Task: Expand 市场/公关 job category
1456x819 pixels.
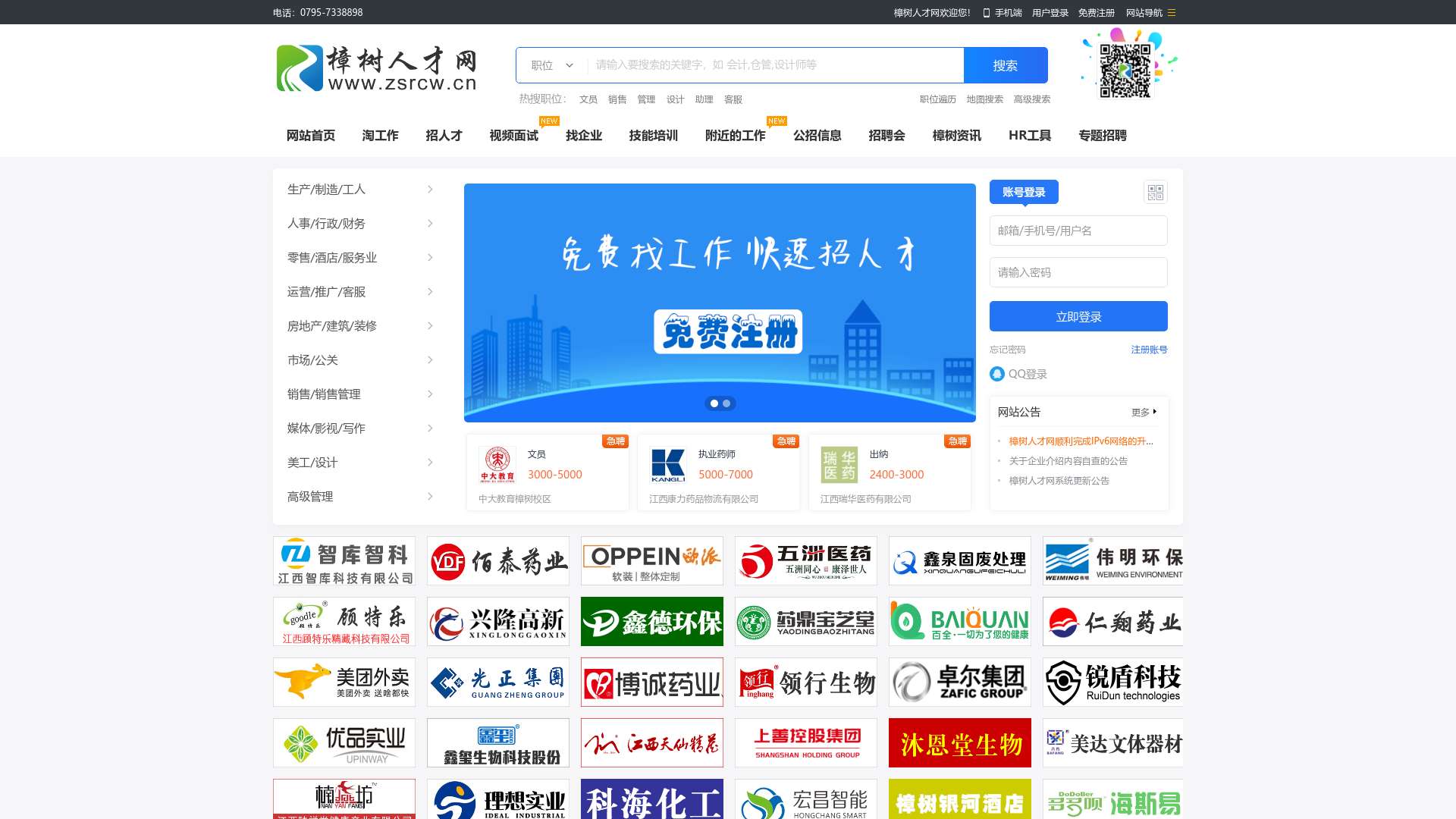Action: (x=360, y=360)
